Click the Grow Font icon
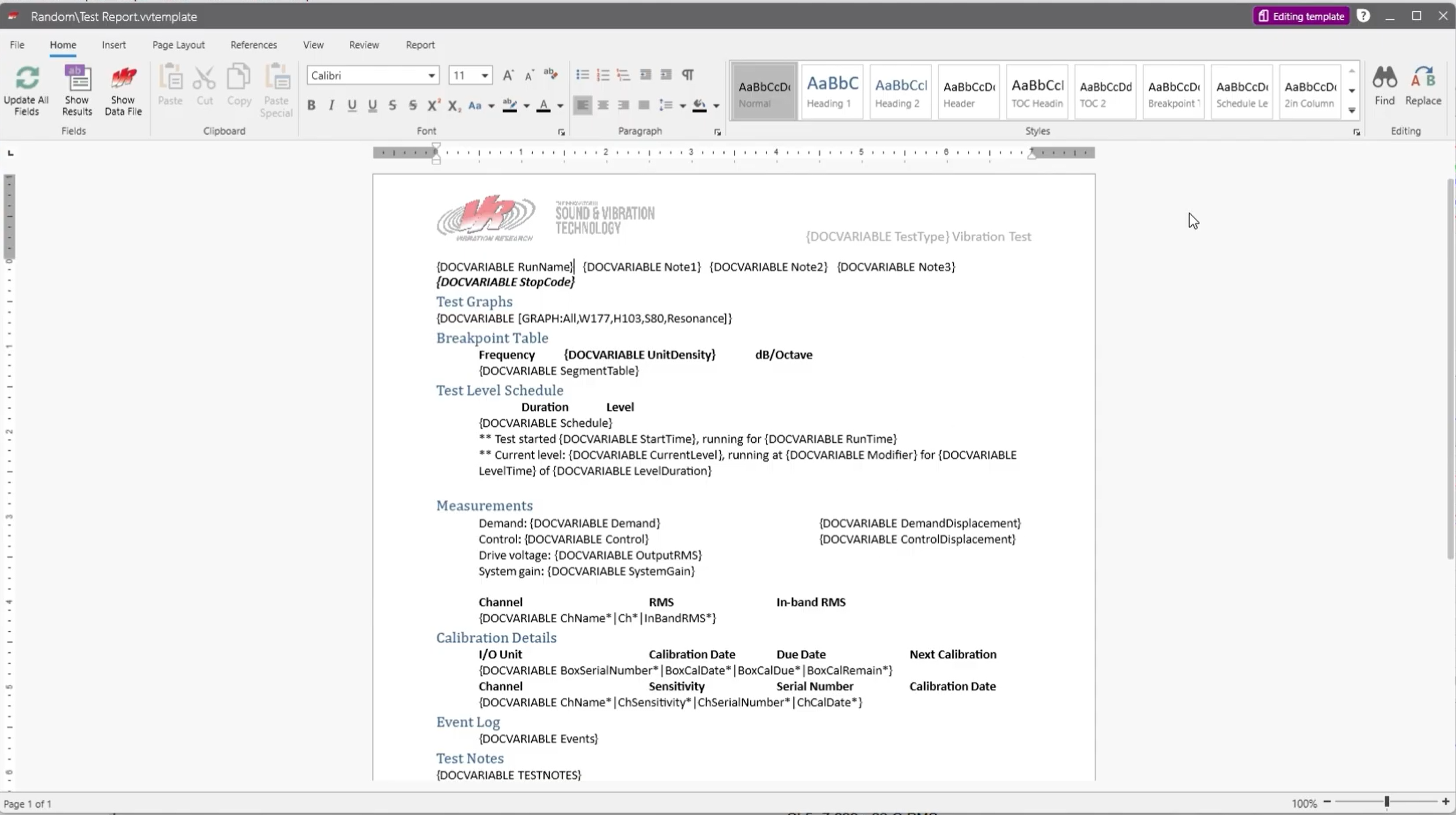Viewport: 1456px width, 815px height. pos(508,75)
